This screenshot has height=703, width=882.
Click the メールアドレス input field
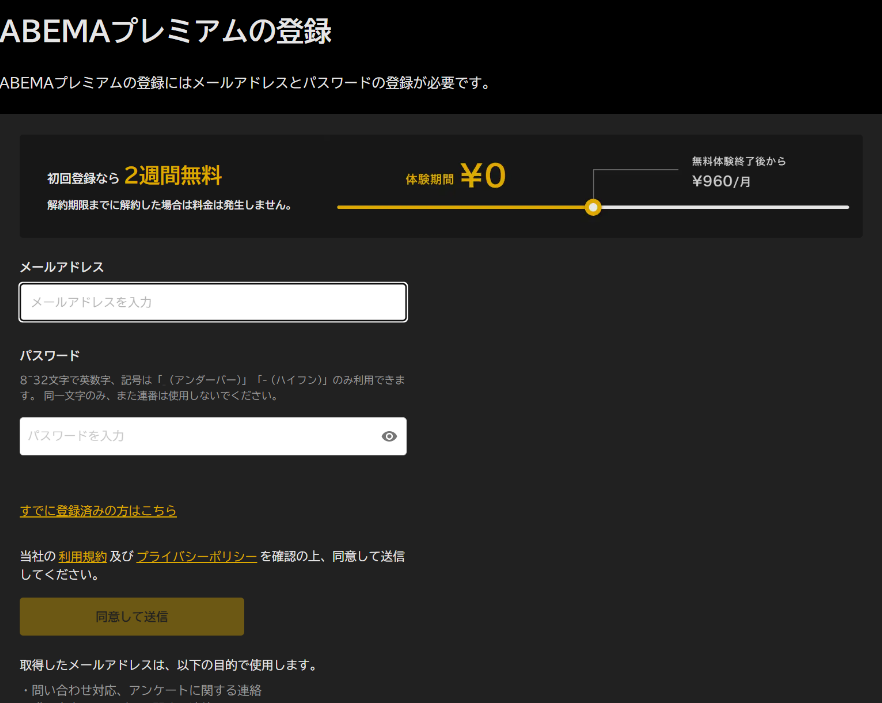[213, 302]
